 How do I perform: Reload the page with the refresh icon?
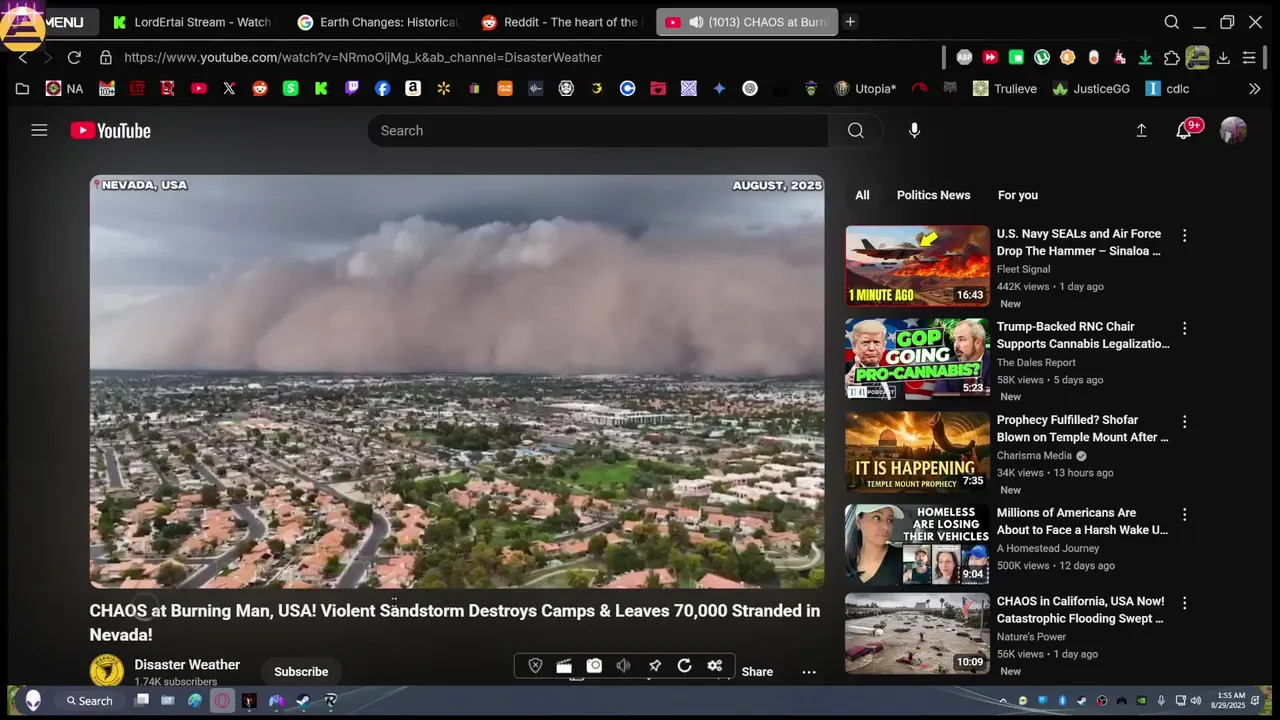pyautogui.click(x=74, y=57)
